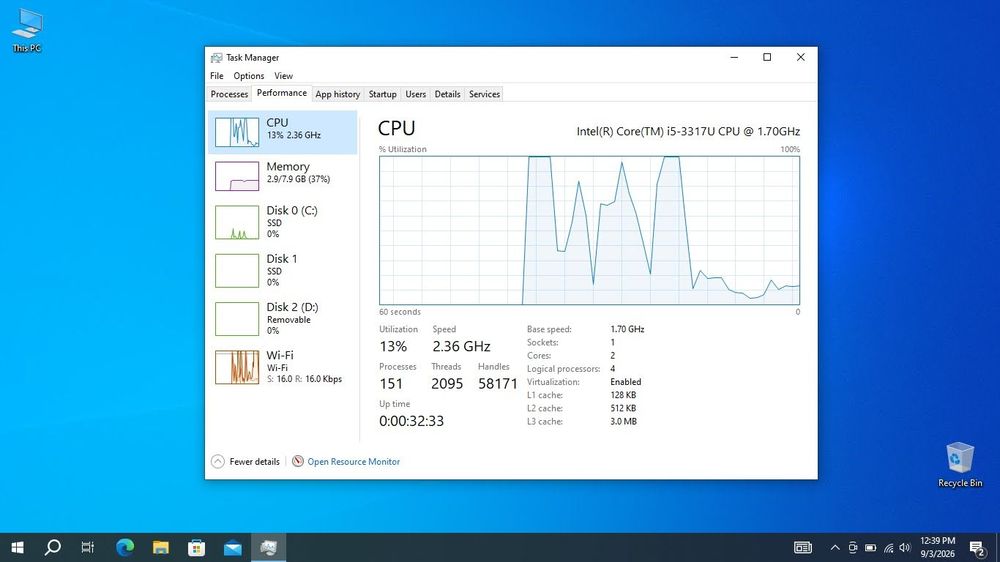Open the View menu
This screenshot has height=562, width=1000.
click(283, 76)
